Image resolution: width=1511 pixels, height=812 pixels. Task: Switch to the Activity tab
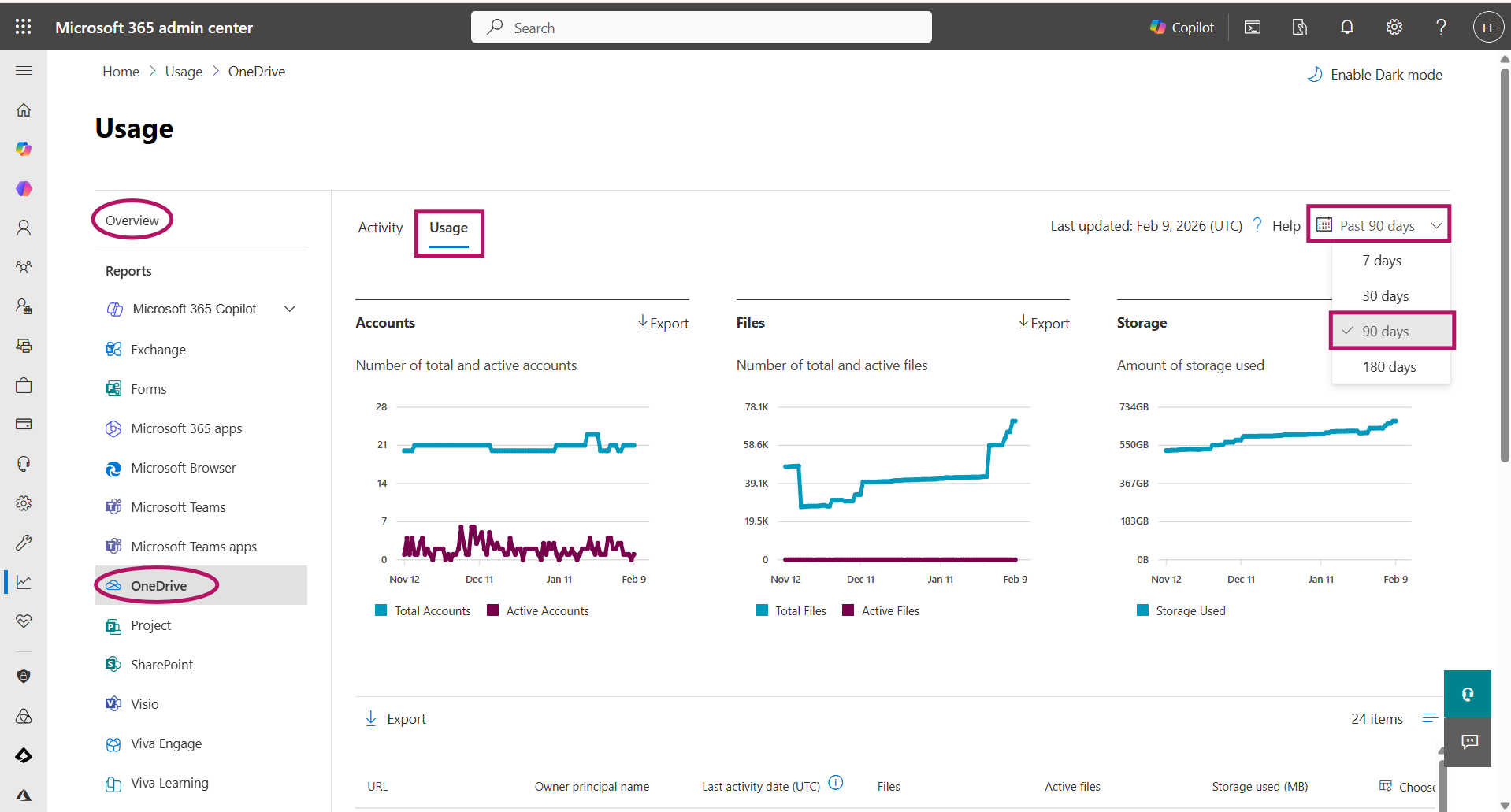380,228
